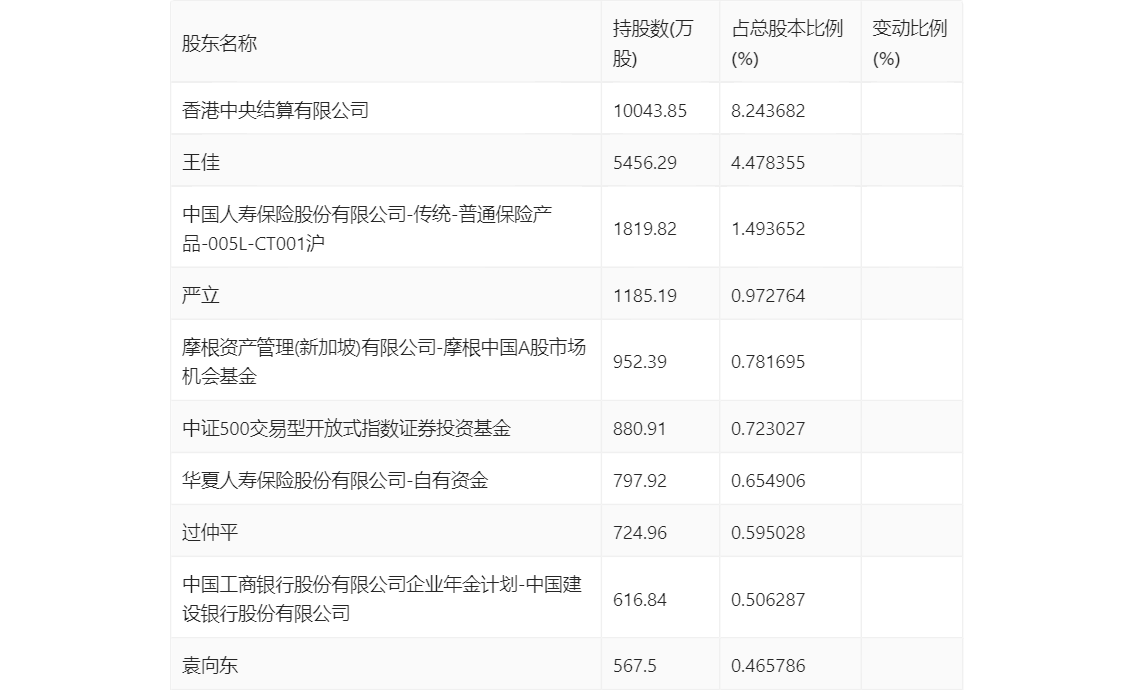Click percentage 4.478355

tap(767, 163)
